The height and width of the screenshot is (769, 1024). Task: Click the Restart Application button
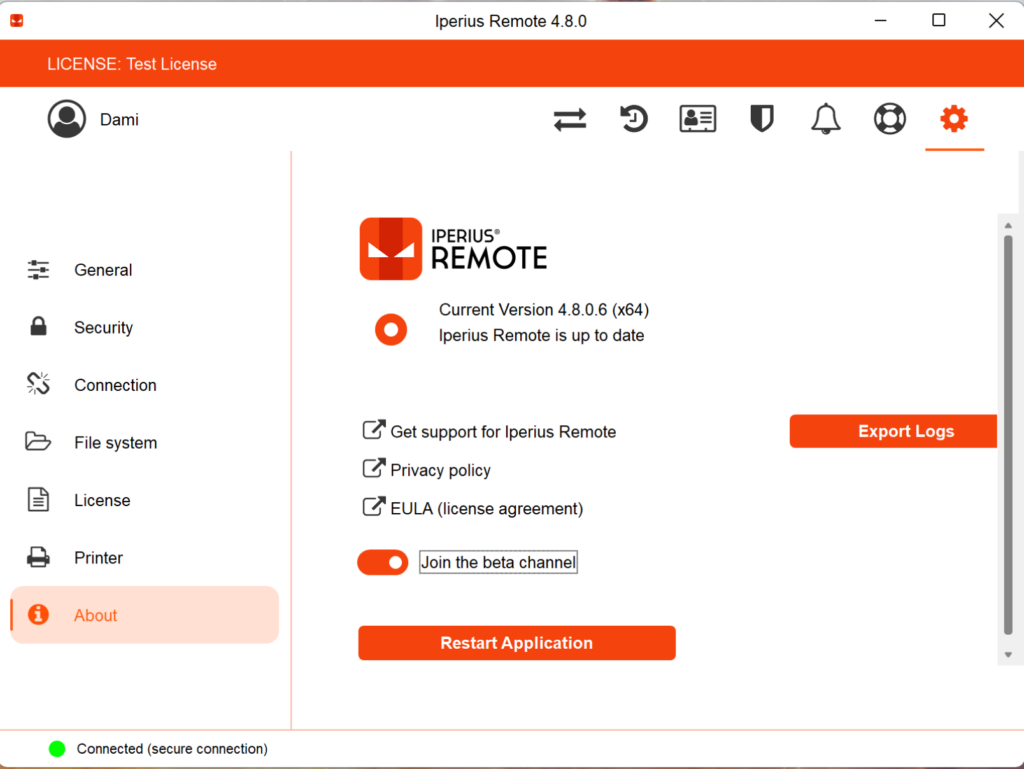(x=517, y=643)
